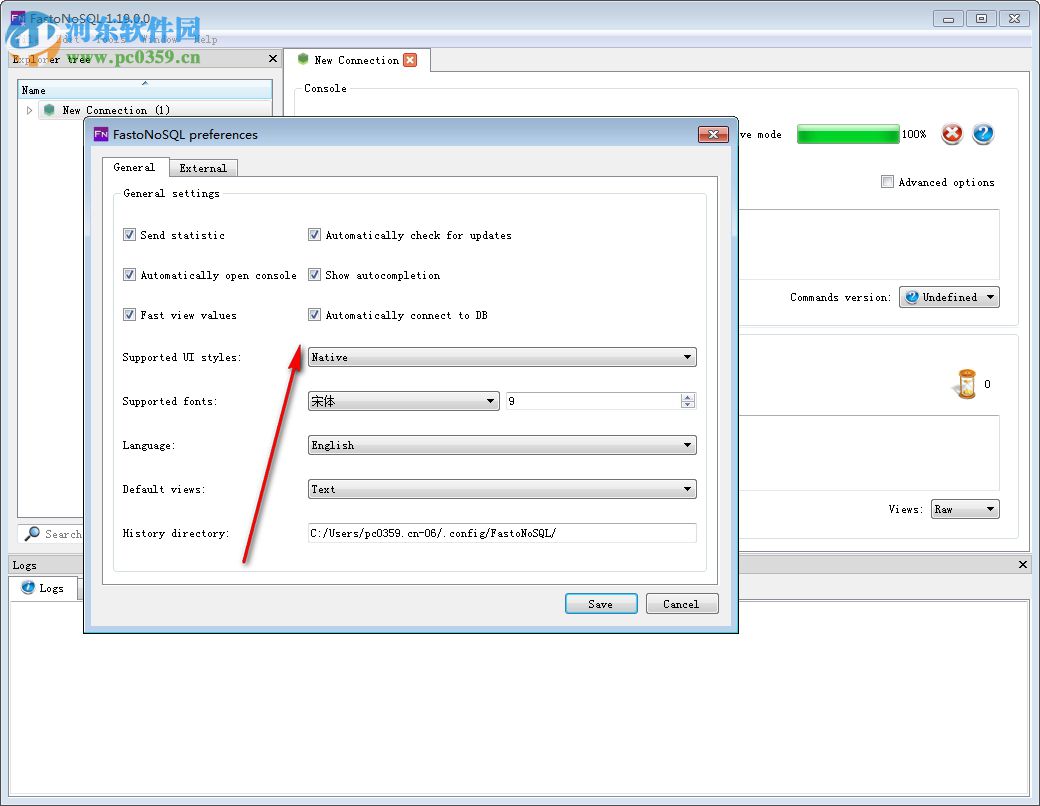This screenshot has width=1040, height=806.
Task: Close the Logs panel
Action: coord(1023,565)
